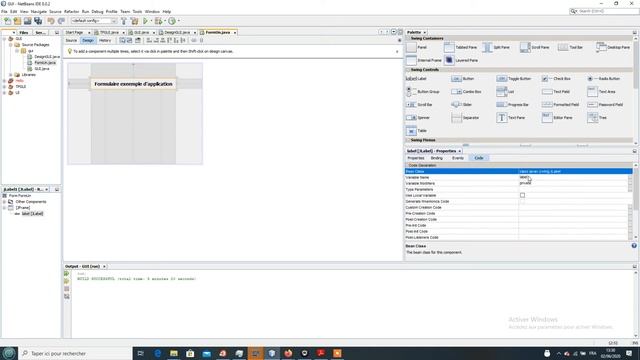
Task: Open the Properties tab of label
Action: pyautogui.click(x=416, y=158)
